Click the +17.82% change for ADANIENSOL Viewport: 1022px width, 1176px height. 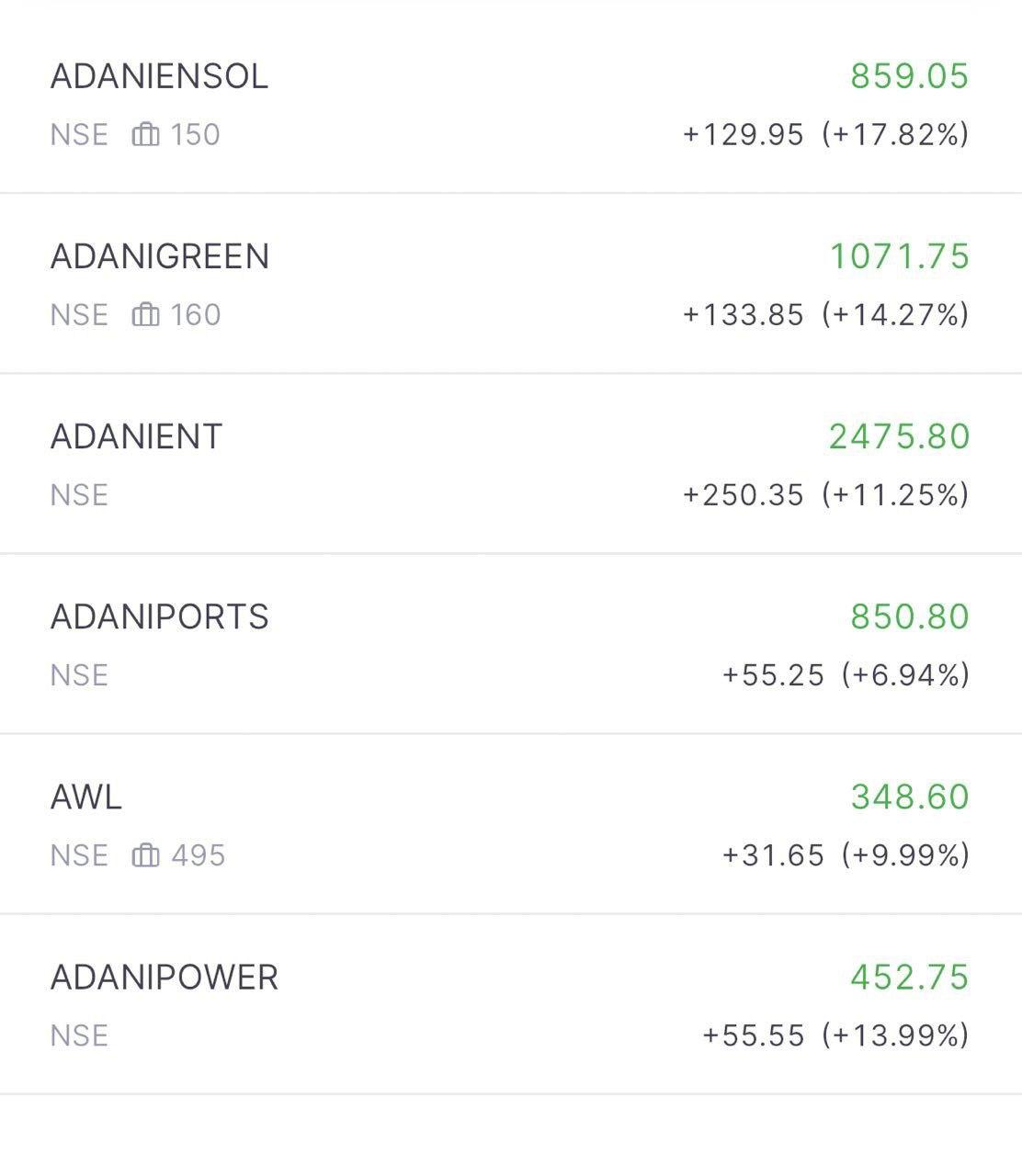[x=895, y=135]
